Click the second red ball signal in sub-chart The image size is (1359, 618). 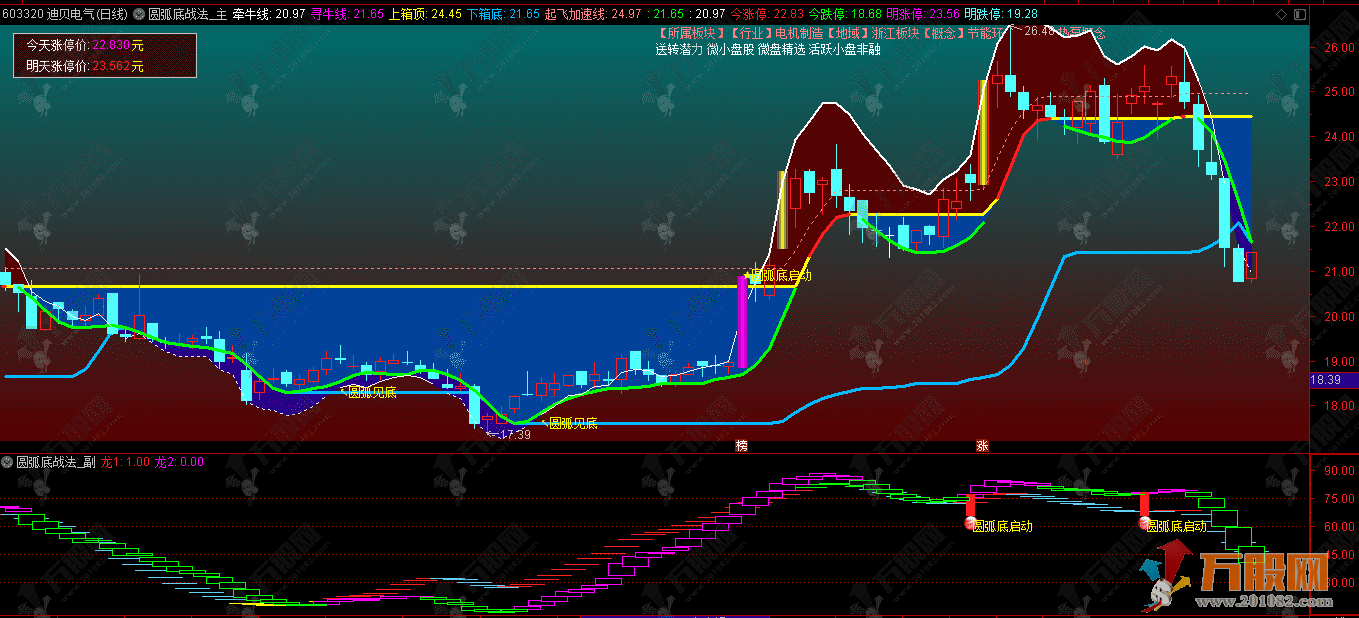[x=1144, y=522]
